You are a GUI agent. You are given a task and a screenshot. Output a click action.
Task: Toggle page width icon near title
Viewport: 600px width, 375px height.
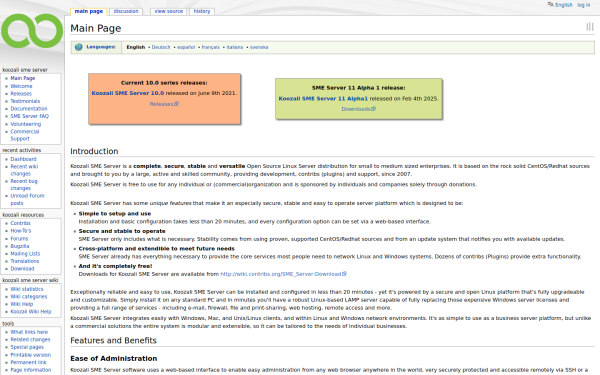[590, 27]
